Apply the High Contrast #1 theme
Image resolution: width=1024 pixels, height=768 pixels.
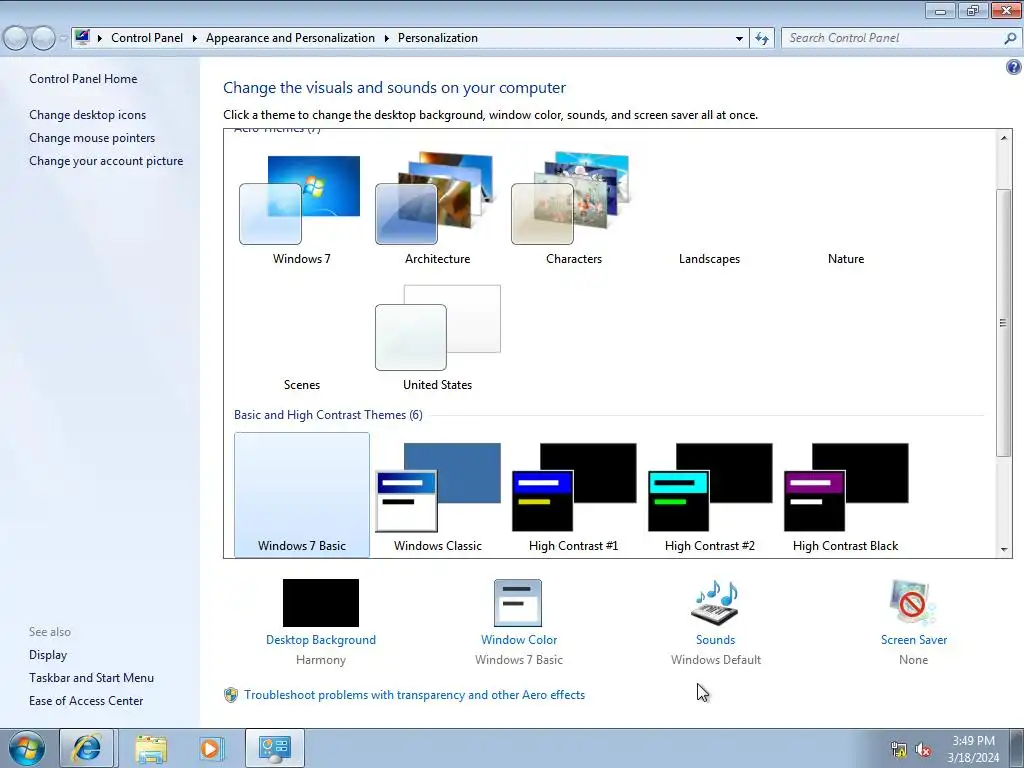pyautogui.click(x=573, y=494)
